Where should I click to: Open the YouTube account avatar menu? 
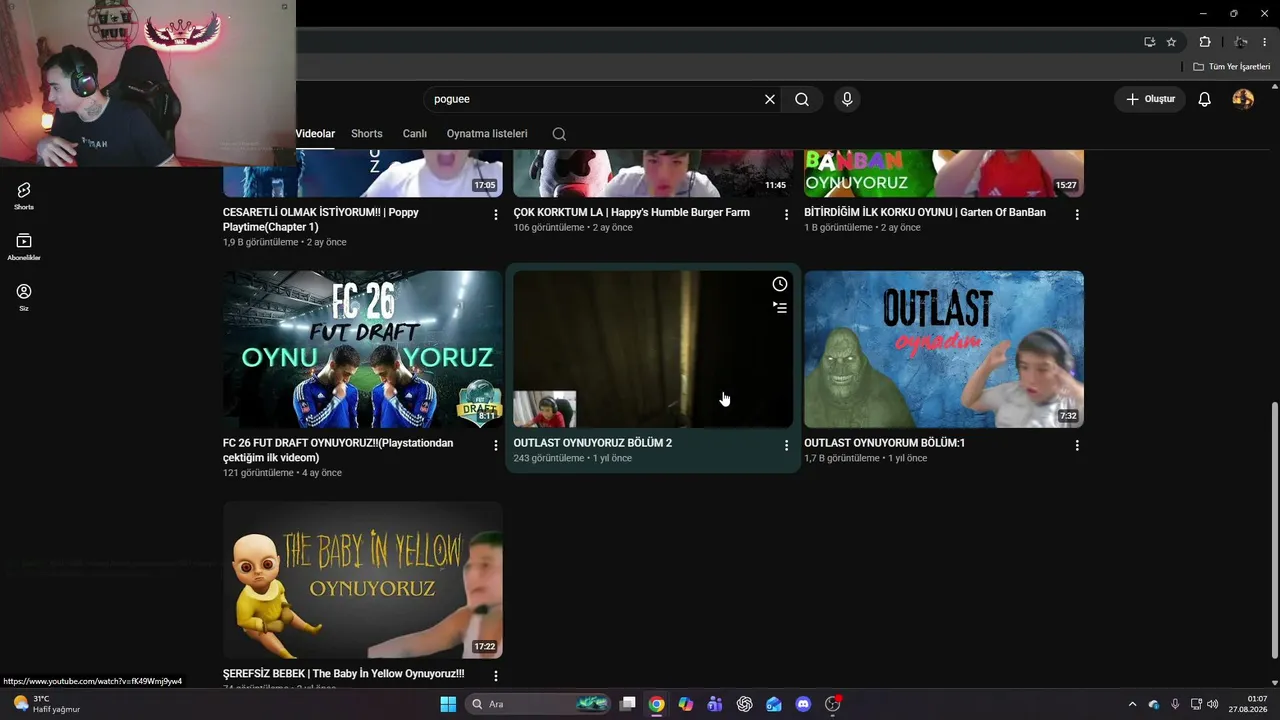click(x=1243, y=99)
